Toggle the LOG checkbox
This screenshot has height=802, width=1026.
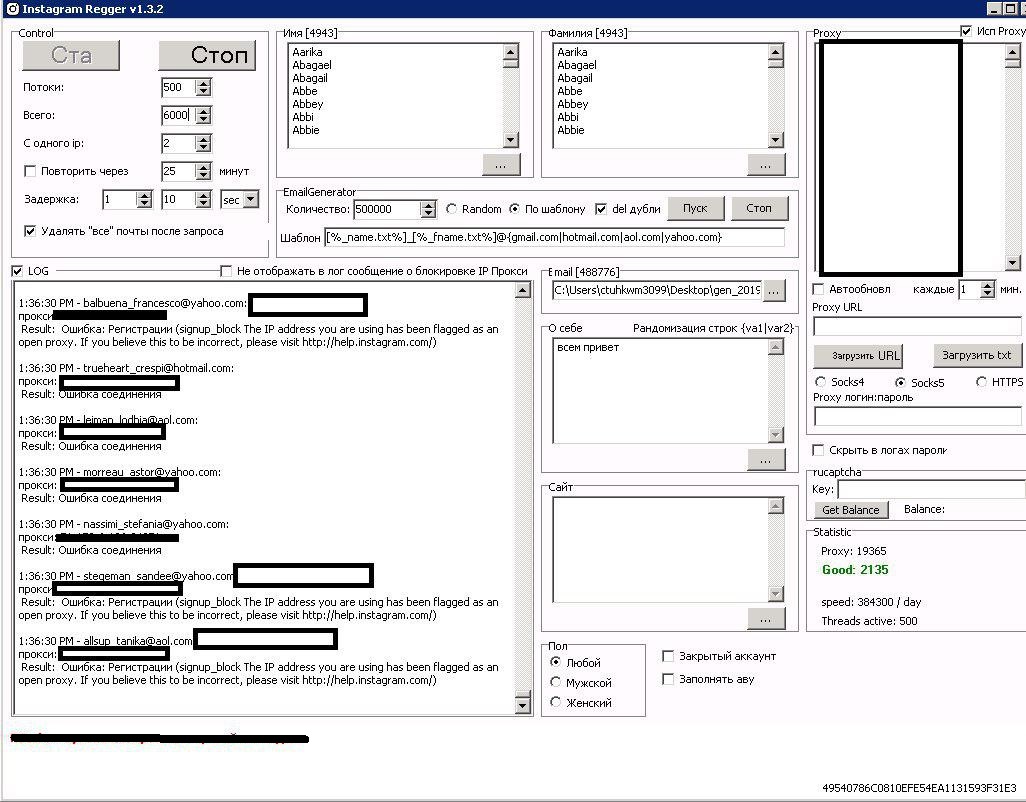tap(17, 271)
